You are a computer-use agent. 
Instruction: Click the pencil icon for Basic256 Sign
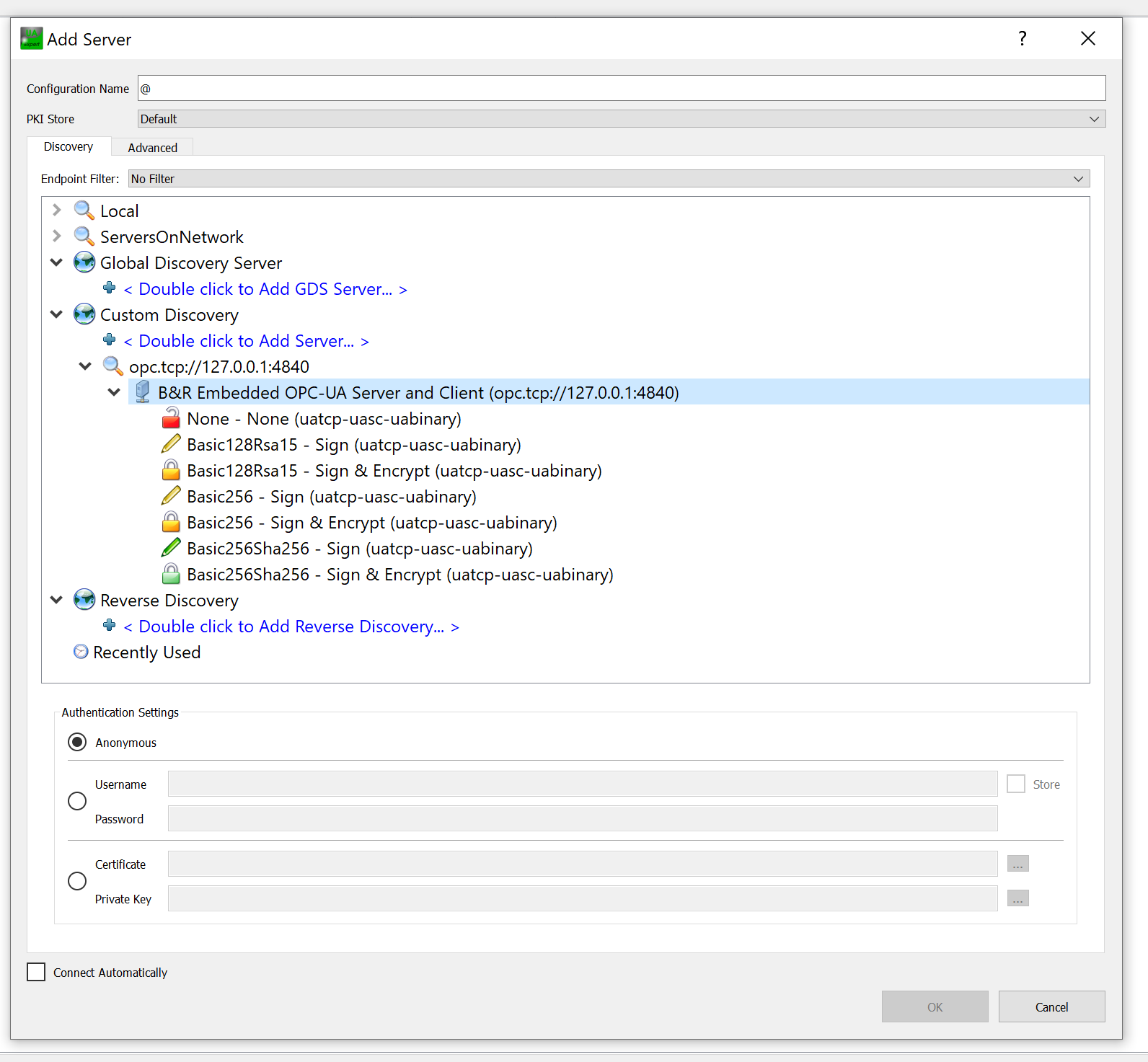(171, 496)
